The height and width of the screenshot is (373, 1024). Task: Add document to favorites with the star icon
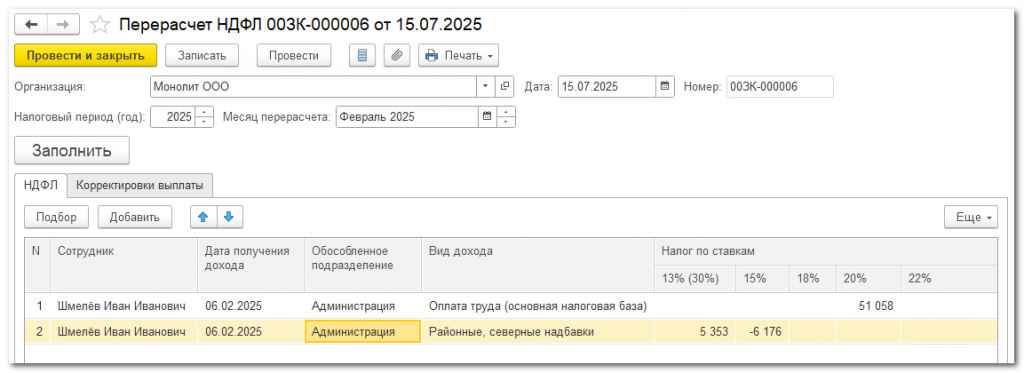(x=99, y=25)
